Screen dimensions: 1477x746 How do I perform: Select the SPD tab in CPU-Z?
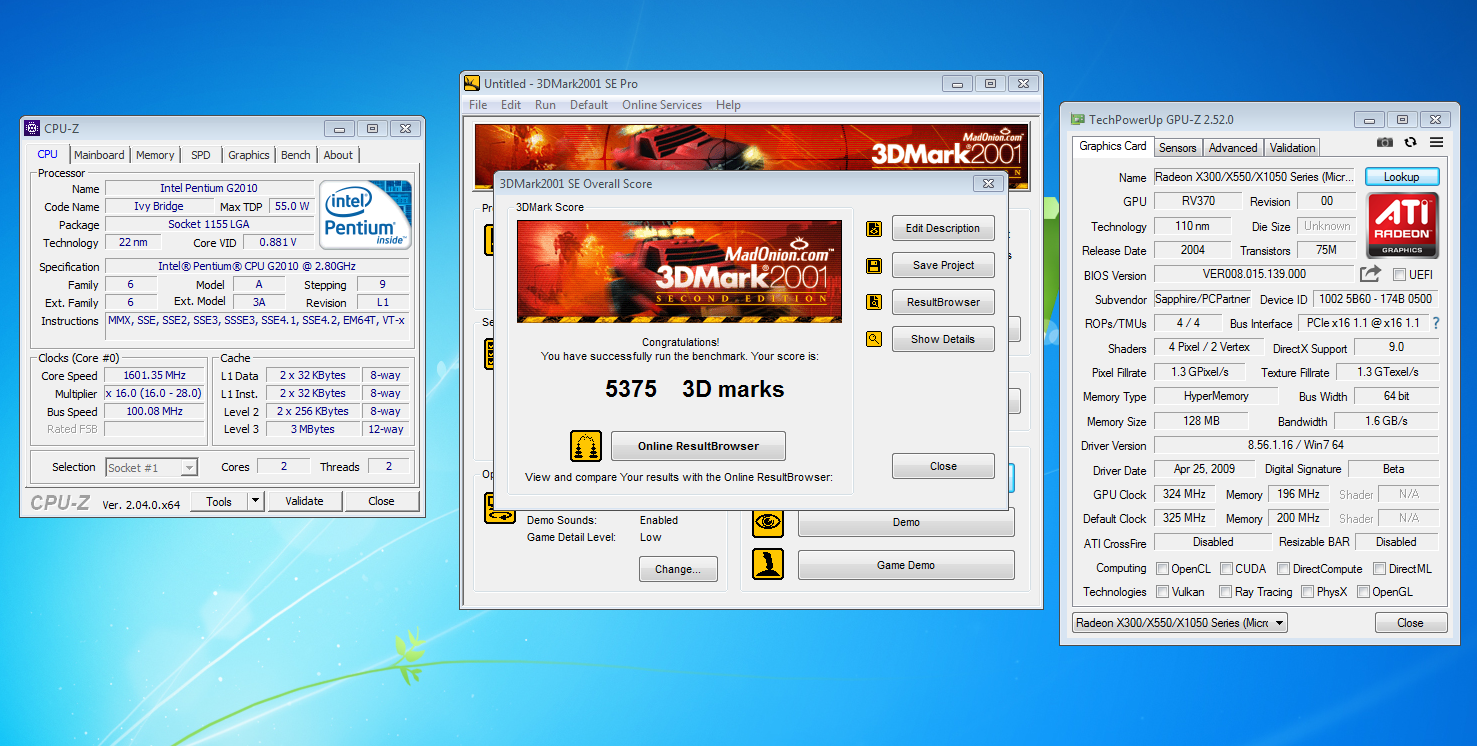(x=201, y=155)
